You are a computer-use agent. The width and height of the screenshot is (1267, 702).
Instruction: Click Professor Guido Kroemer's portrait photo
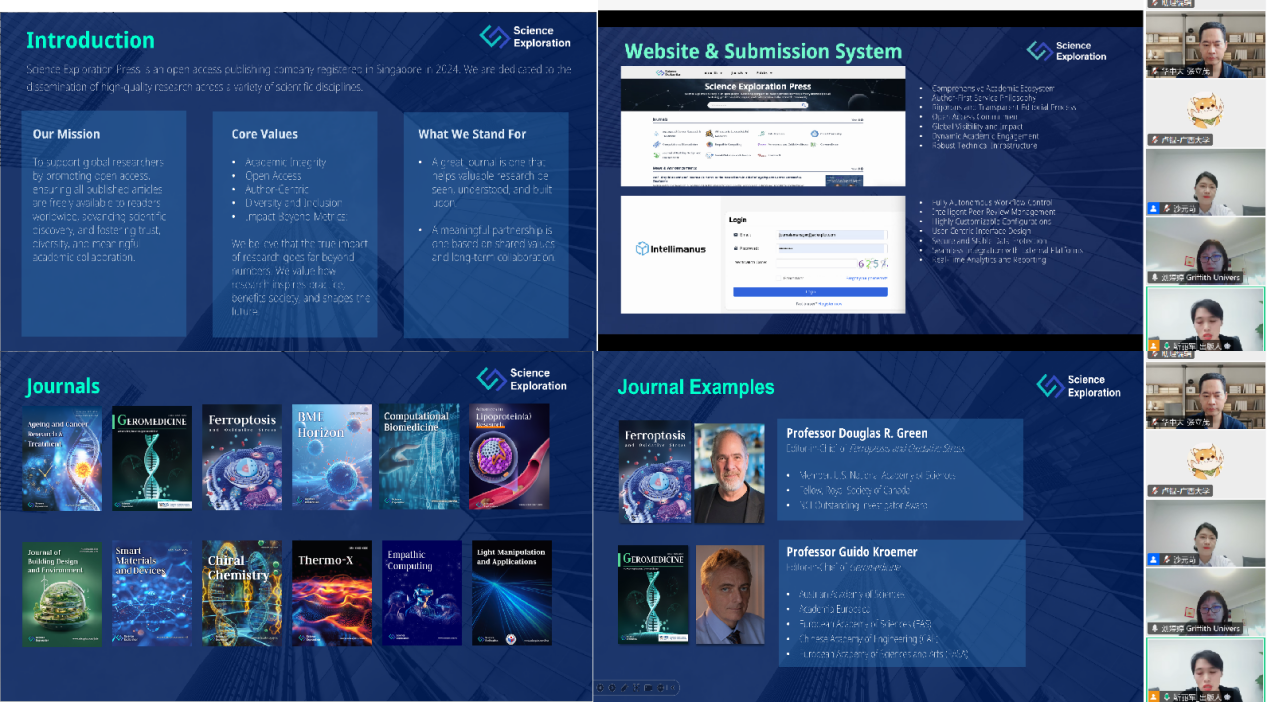(x=730, y=594)
